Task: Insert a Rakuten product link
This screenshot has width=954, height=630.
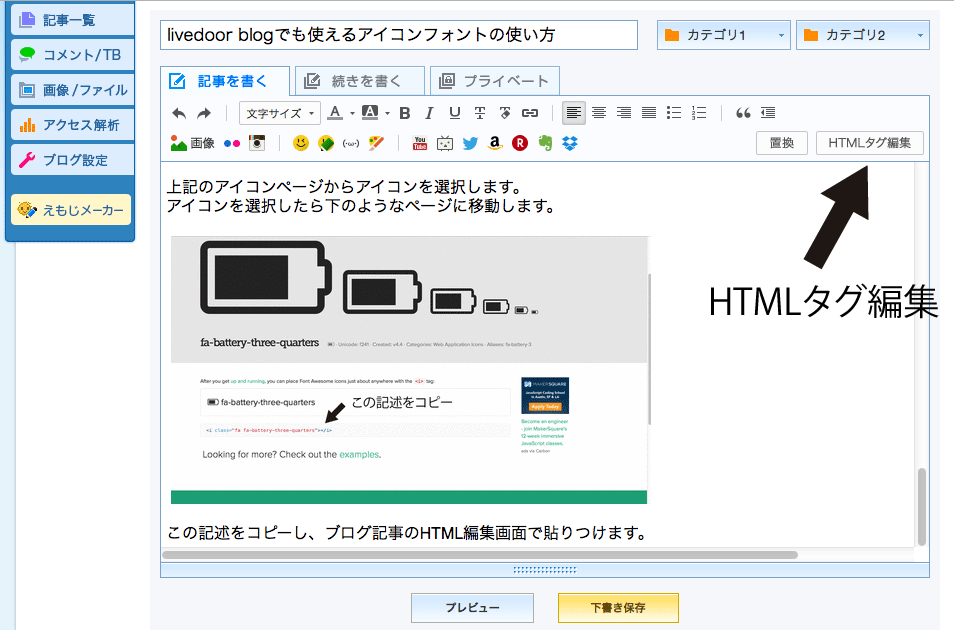Action: coord(520,144)
